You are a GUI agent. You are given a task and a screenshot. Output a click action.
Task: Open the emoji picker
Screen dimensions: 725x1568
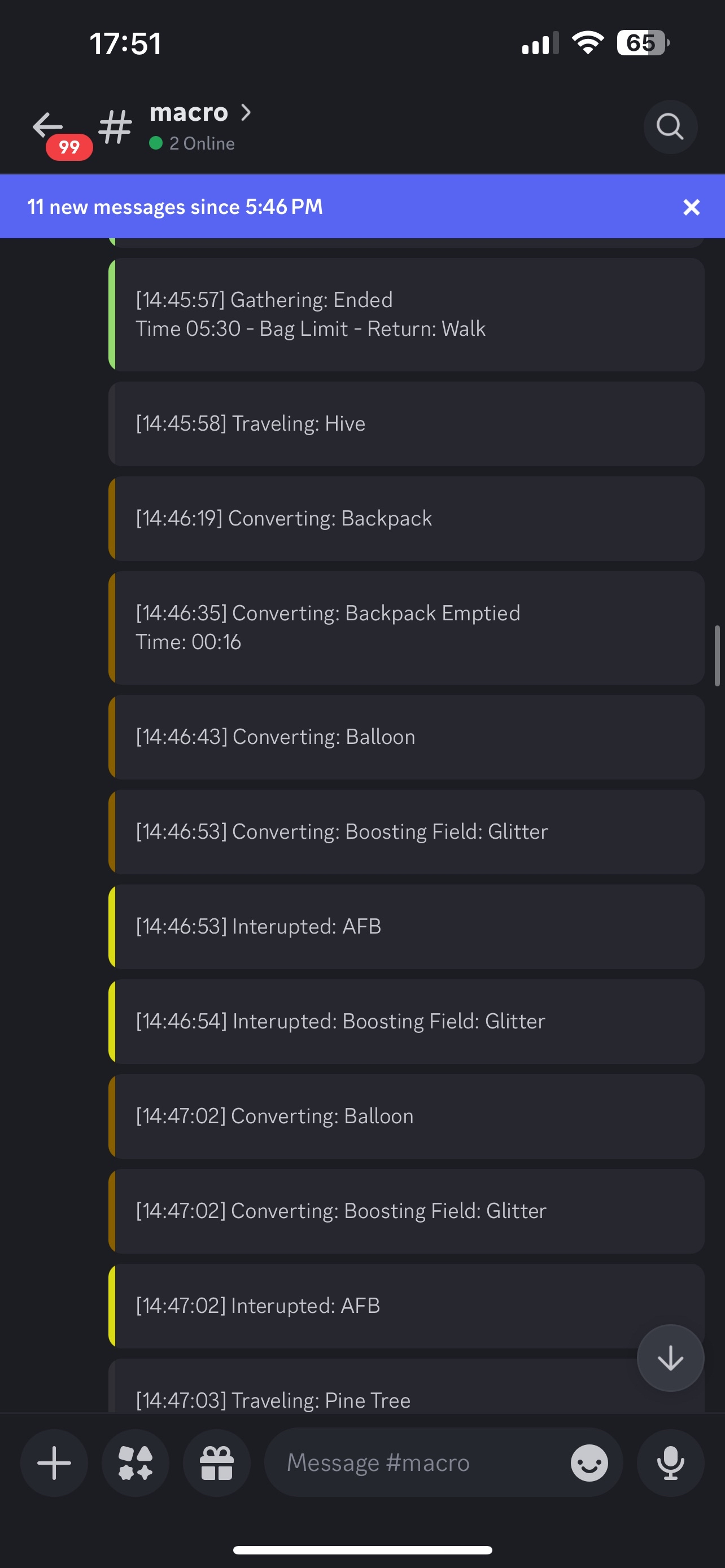tap(589, 1462)
